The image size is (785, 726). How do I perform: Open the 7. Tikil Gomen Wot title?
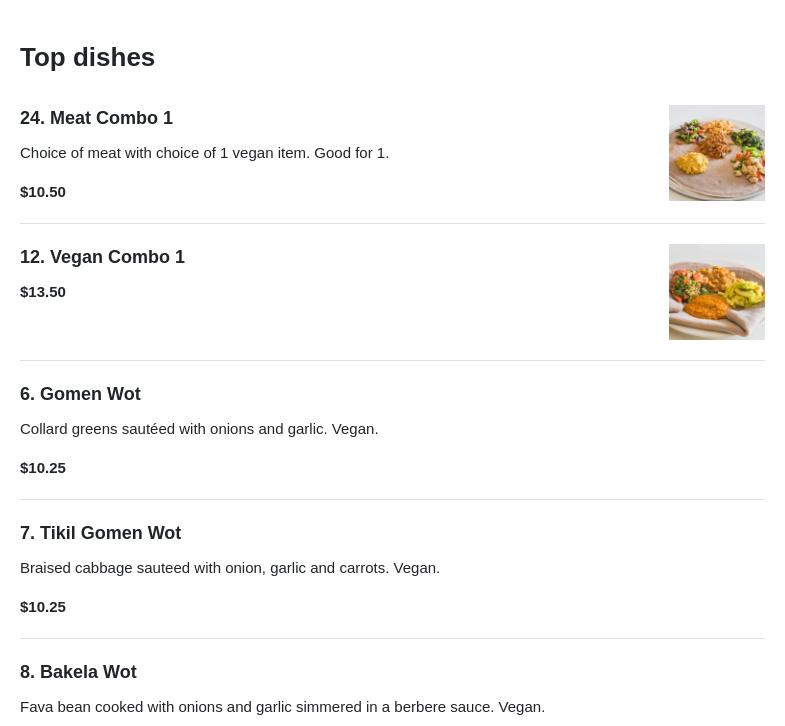coord(100,533)
